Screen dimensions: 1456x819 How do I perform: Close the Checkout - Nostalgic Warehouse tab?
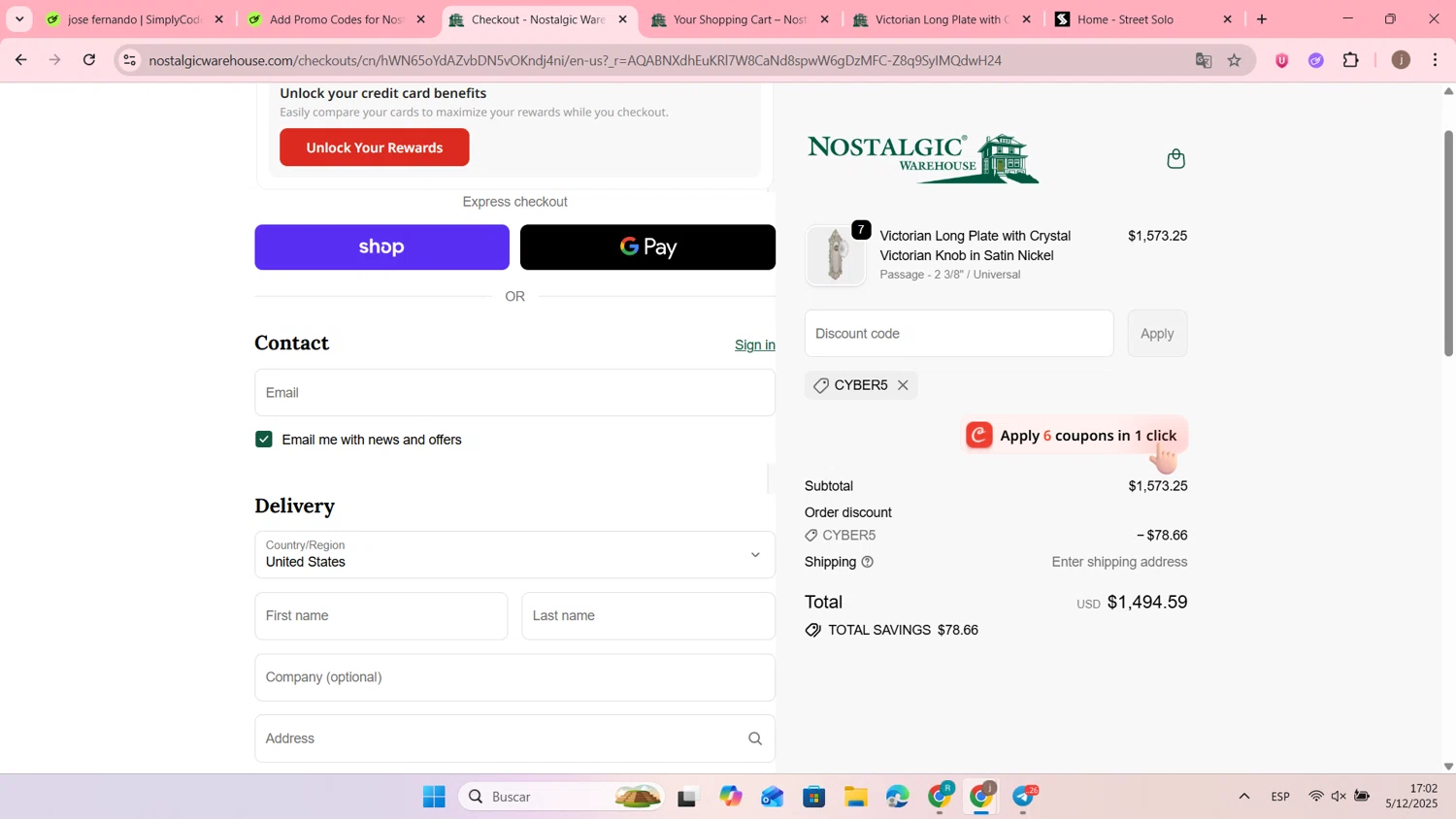(623, 19)
